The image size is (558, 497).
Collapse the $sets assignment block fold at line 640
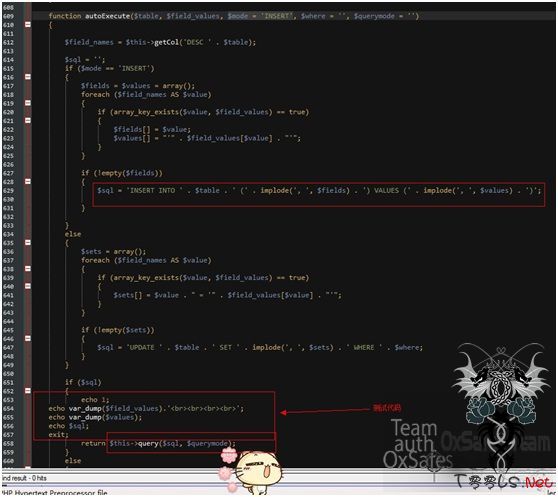(28, 286)
